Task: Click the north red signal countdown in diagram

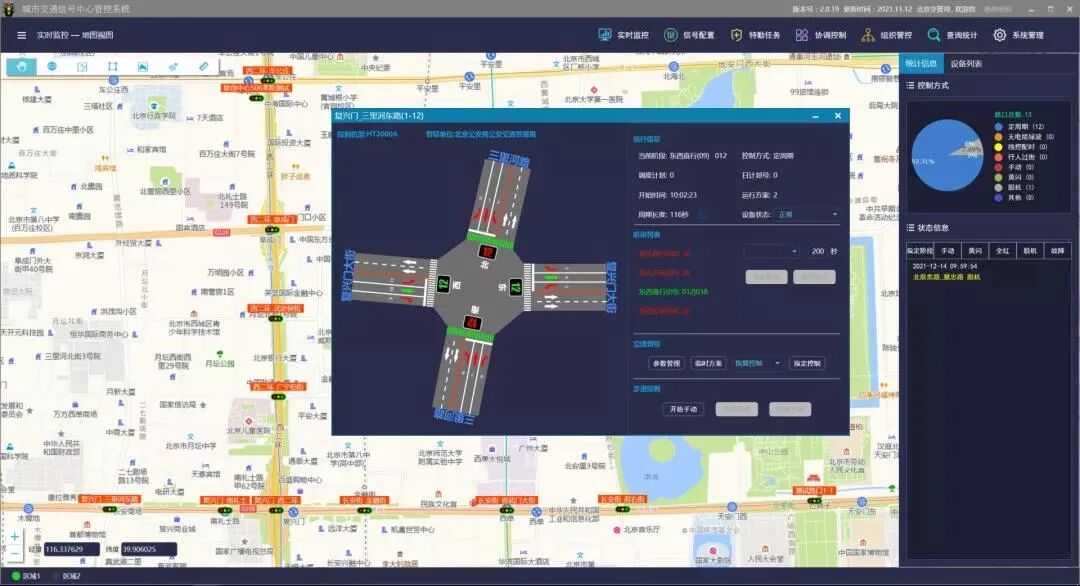Action: 487,252
